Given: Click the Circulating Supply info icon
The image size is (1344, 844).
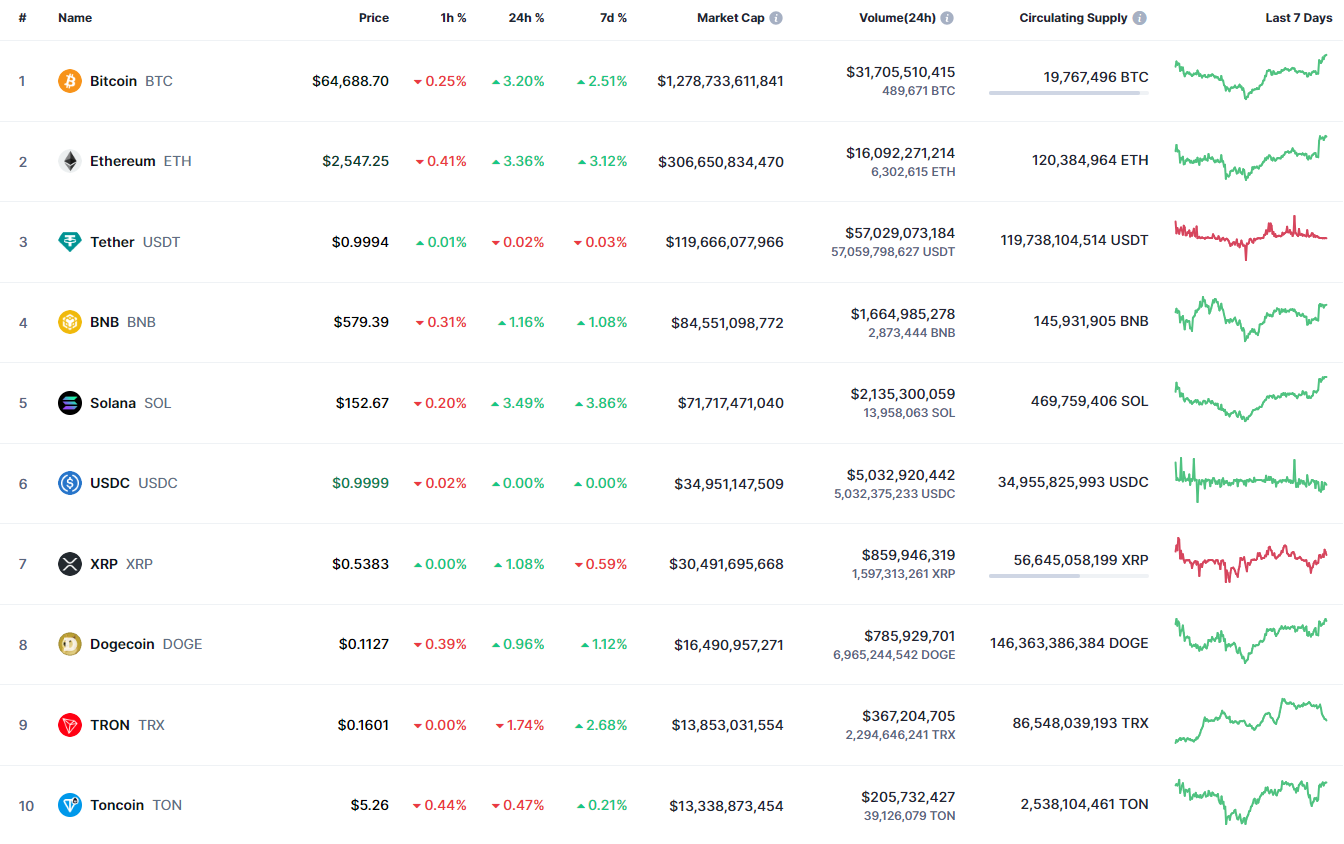Looking at the screenshot, I should coord(1140,18).
